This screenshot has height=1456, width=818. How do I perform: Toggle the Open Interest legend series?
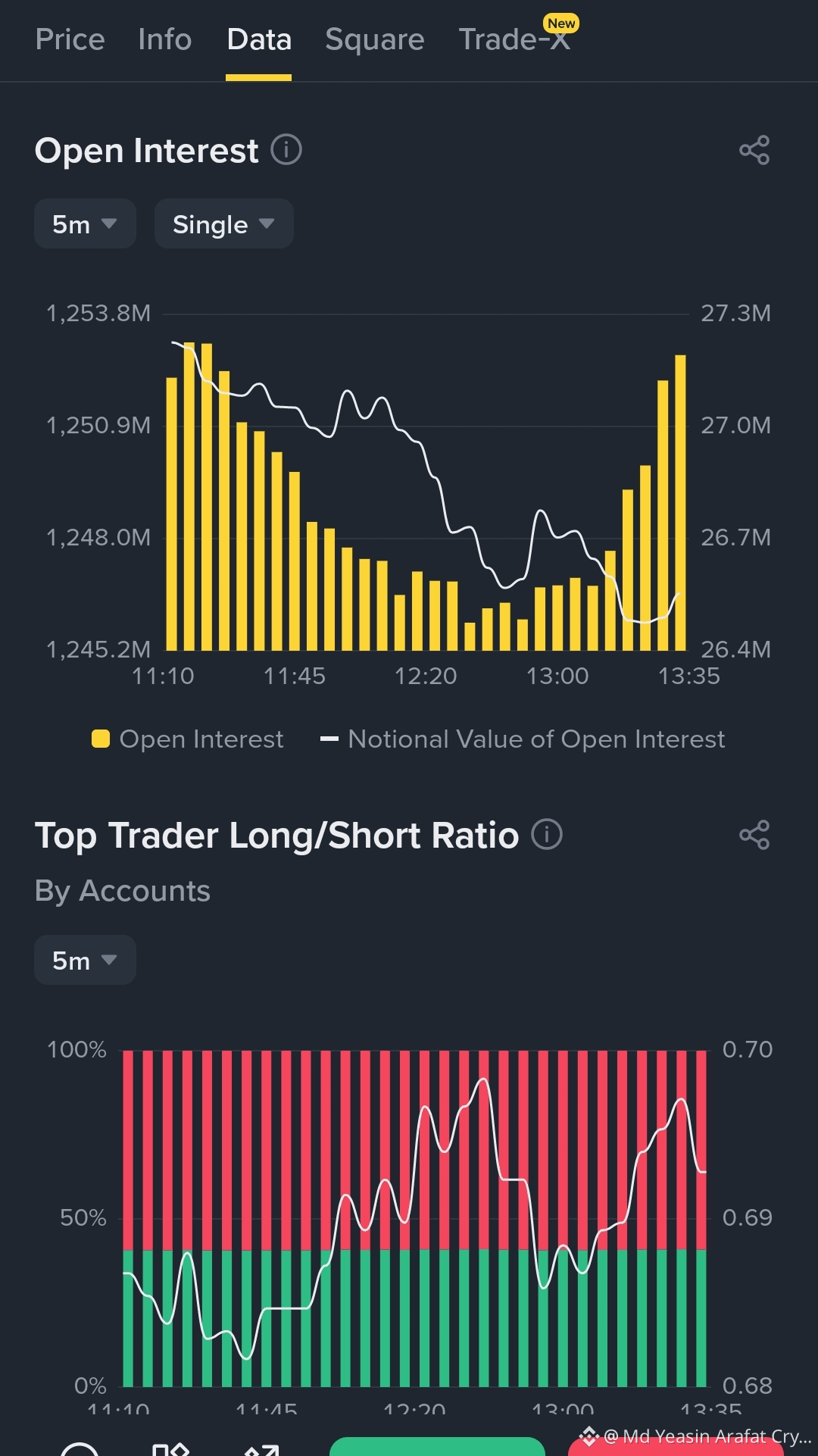coord(187,739)
